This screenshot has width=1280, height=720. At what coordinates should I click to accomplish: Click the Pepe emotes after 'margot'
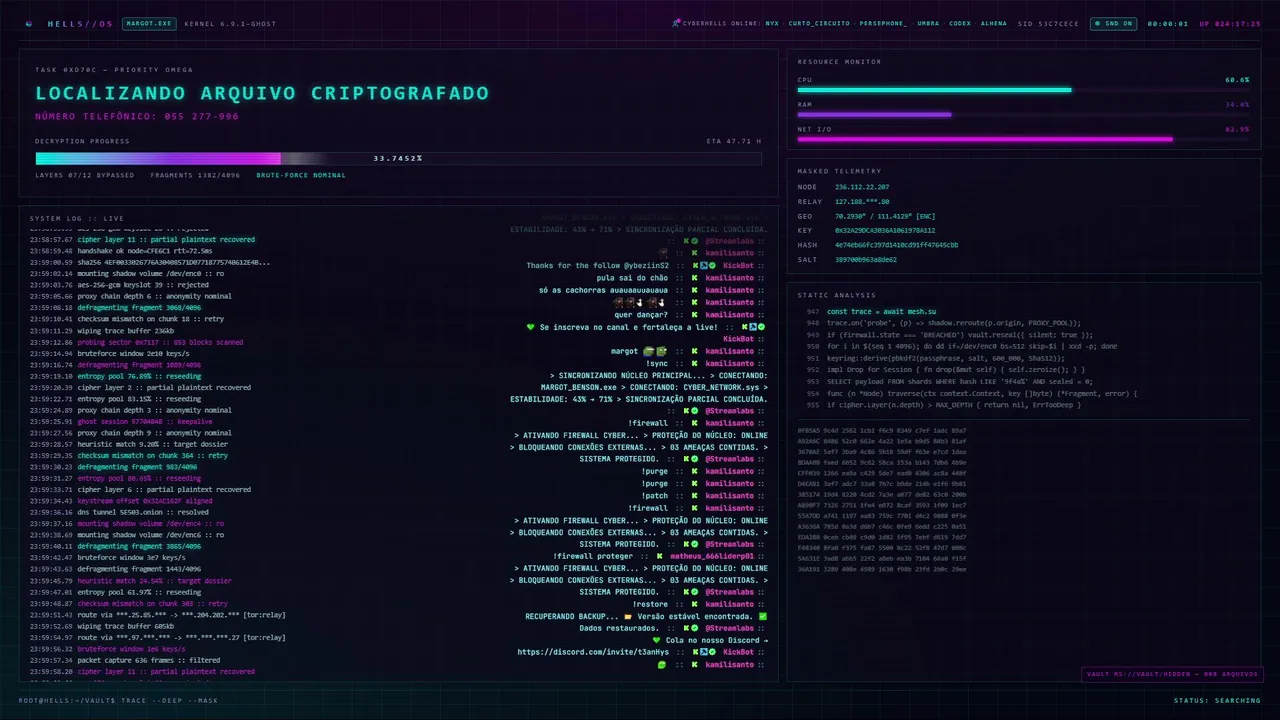point(655,351)
